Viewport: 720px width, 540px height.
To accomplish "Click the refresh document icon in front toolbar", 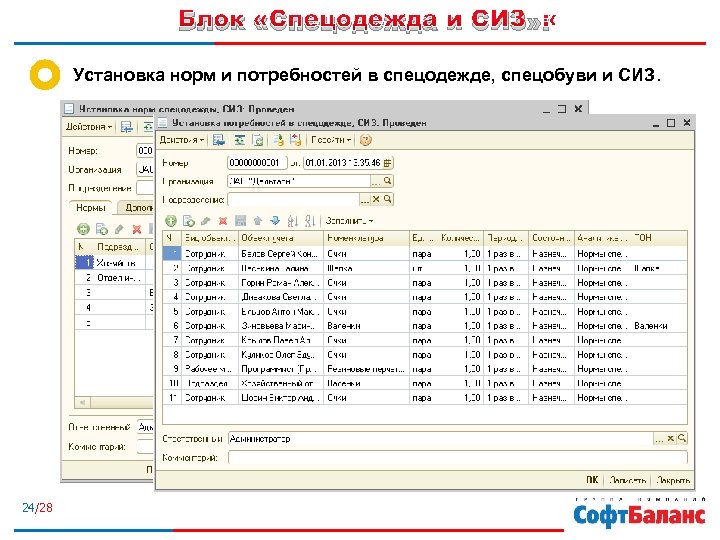I will 259,140.
